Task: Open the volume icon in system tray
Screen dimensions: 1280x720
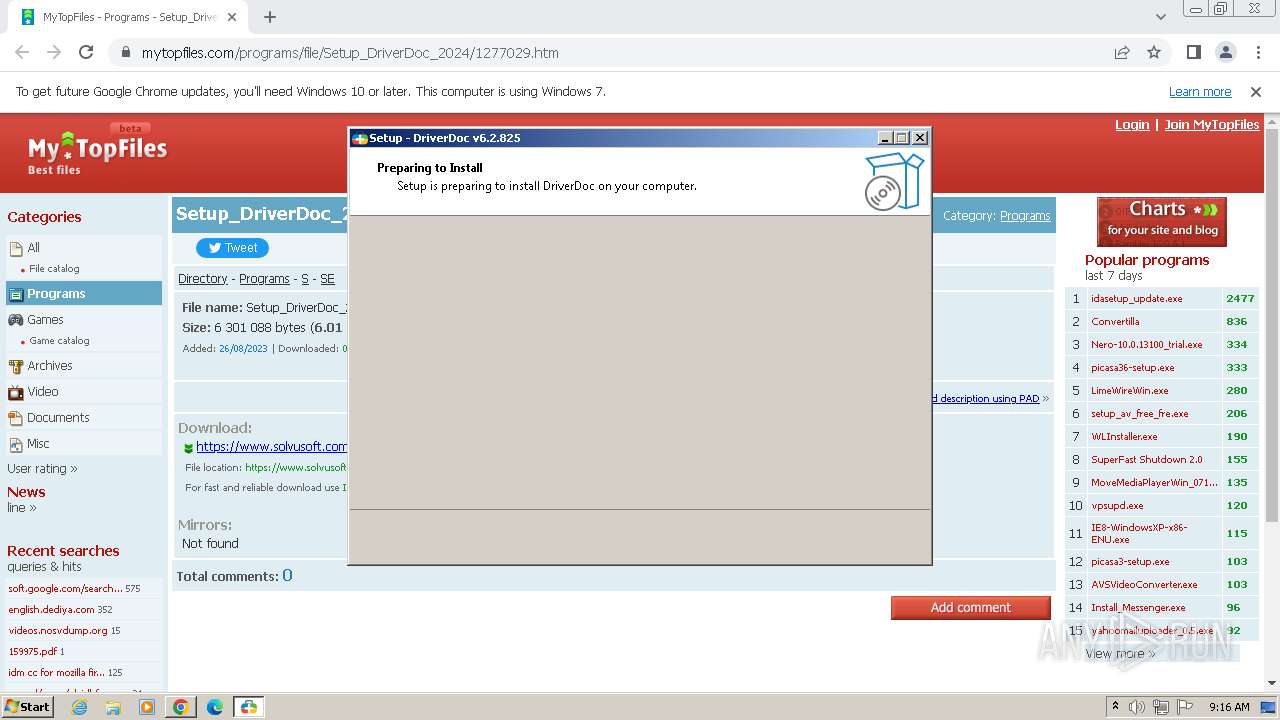Action: (1137, 707)
